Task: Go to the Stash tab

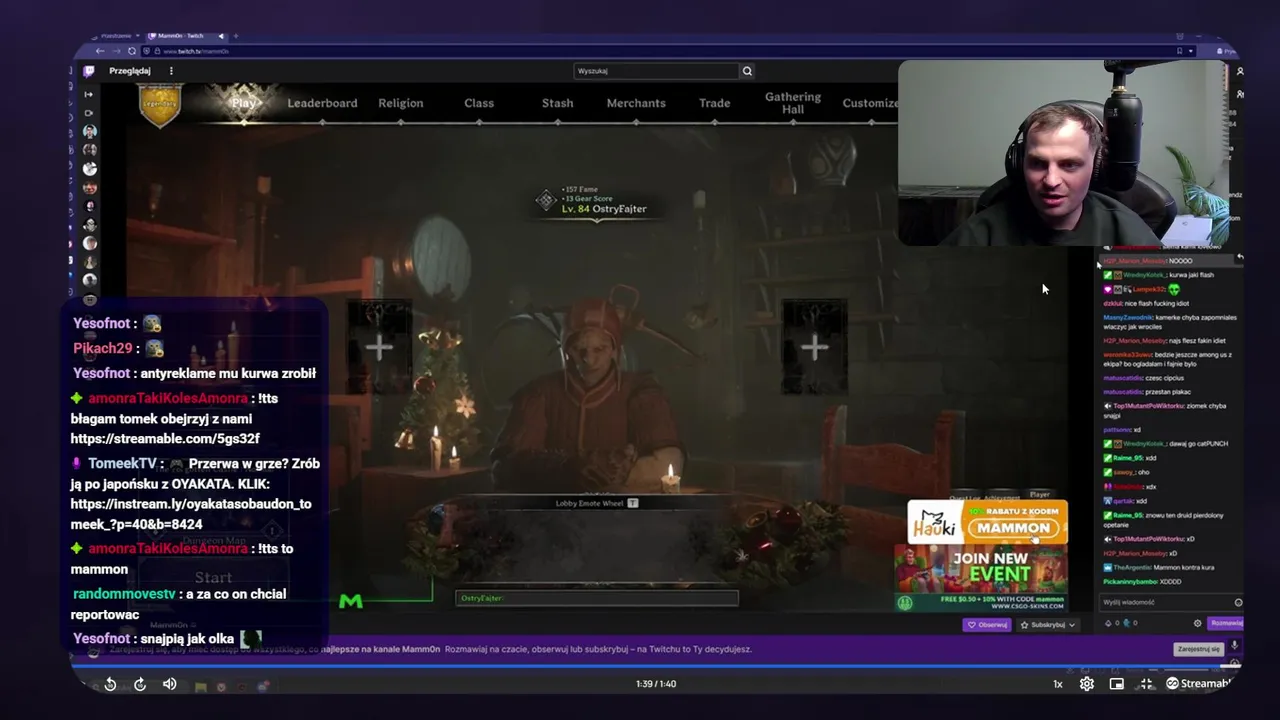Action: (557, 103)
